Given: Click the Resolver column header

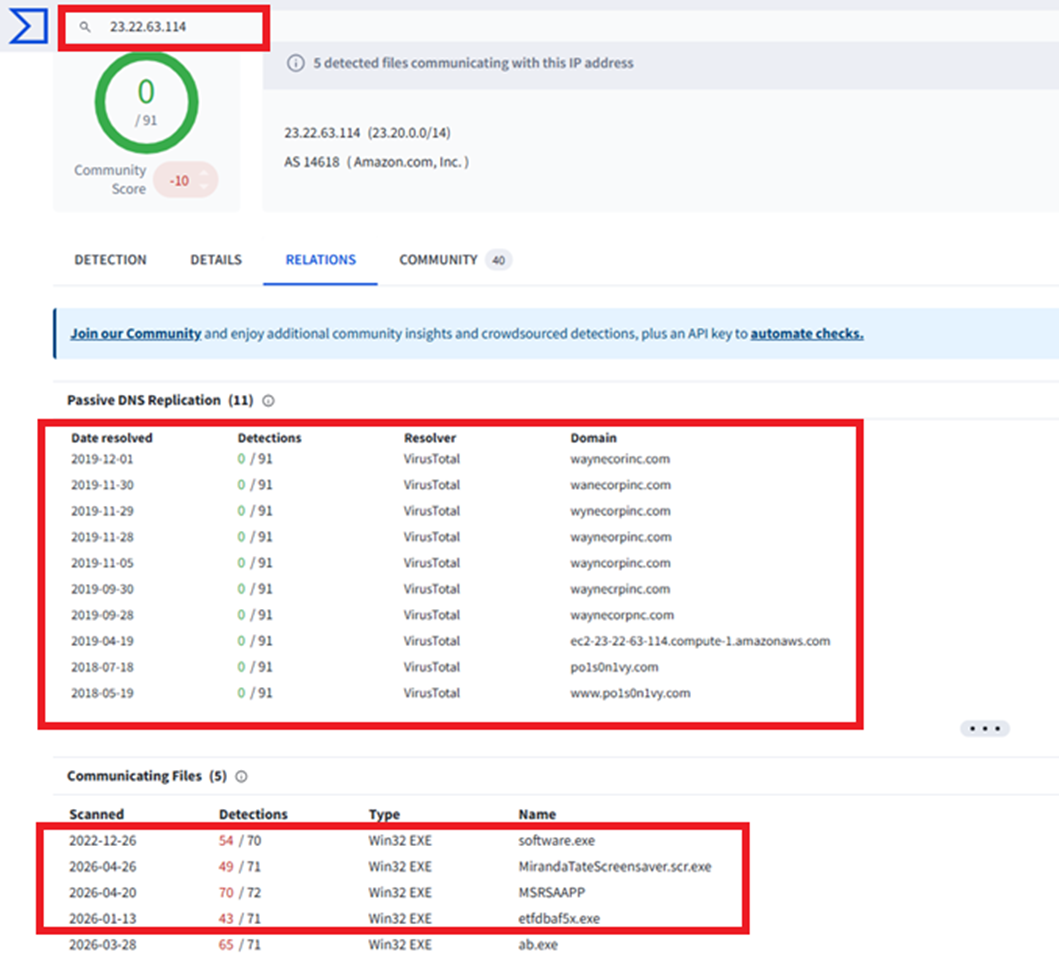Looking at the screenshot, I should pyautogui.click(x=430, y=438).
